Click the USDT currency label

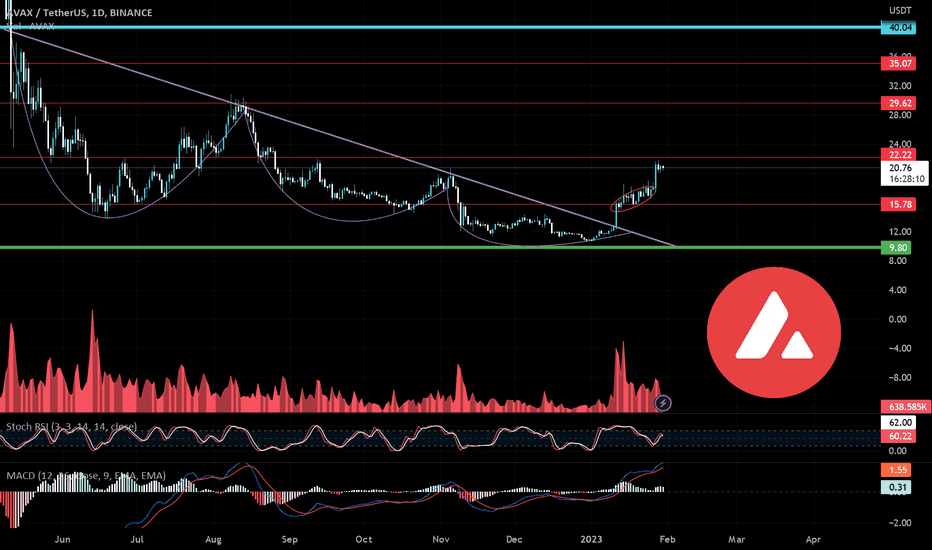point(900,11)
